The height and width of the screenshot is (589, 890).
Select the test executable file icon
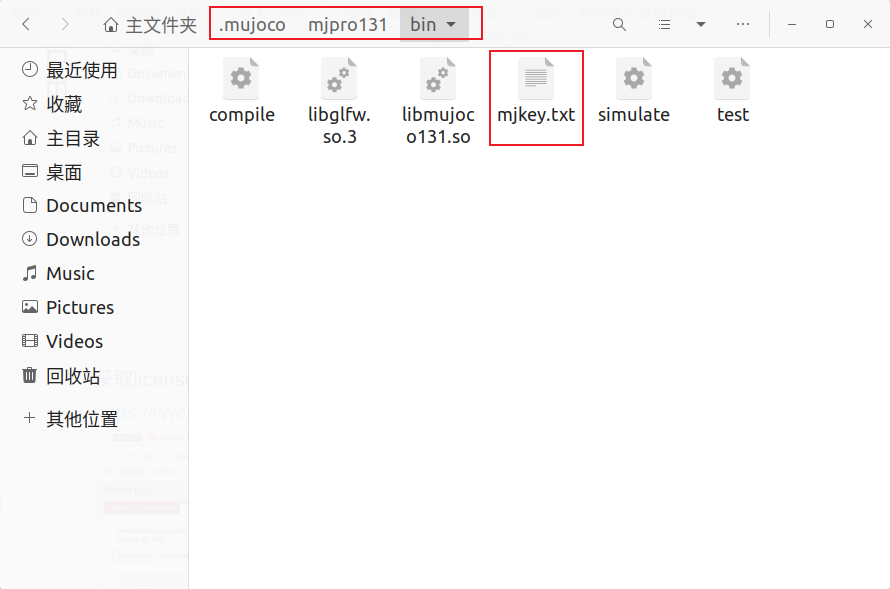pyautogui.click(x=732, y=78)
